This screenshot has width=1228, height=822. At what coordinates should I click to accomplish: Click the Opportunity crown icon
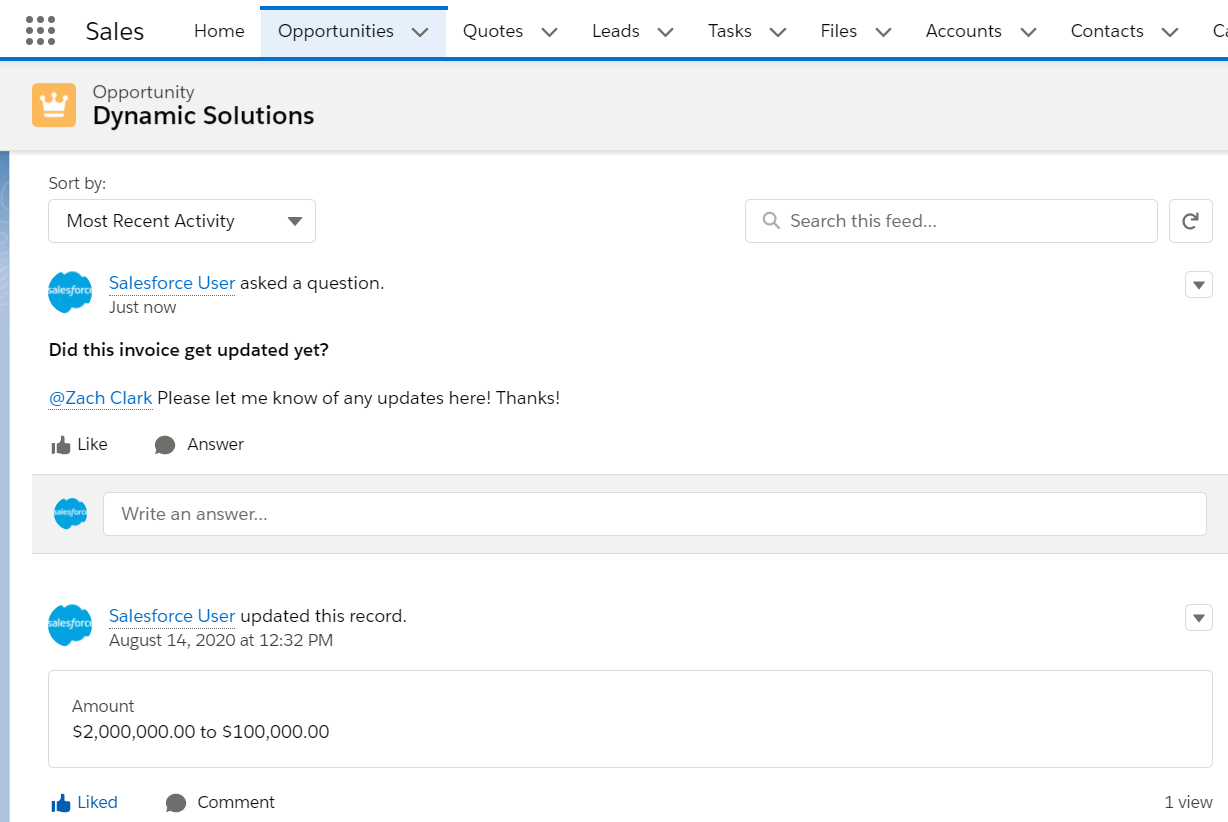tap(54, 105)
